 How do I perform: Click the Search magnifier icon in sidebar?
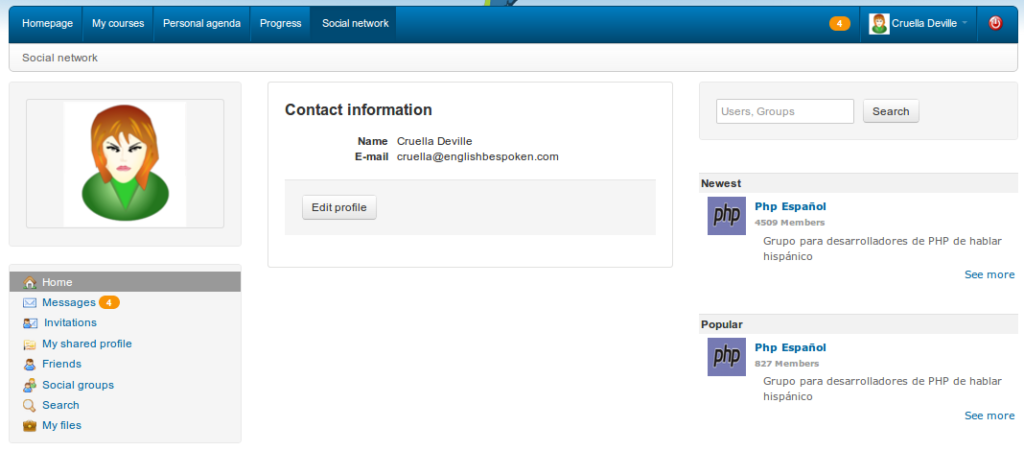click(30, 405)
